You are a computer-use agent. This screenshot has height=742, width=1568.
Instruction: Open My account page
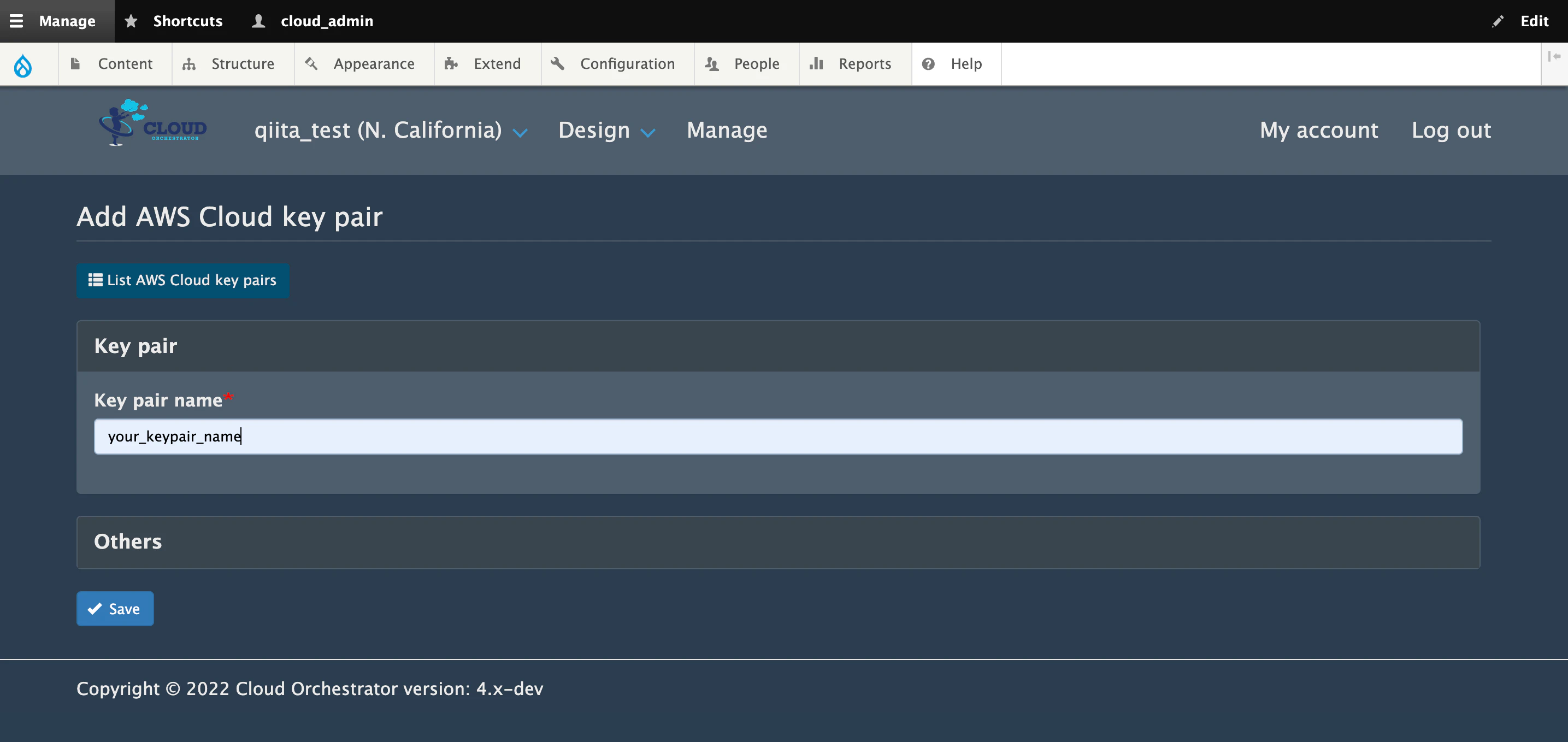[x=1318, y=130]
